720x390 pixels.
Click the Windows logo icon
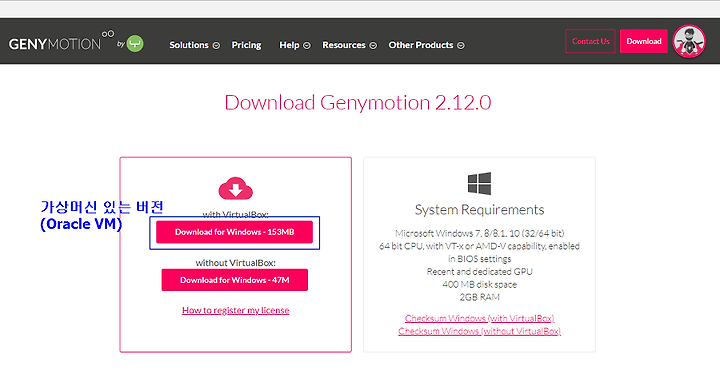pyautogui.click(x=479, y=183)
